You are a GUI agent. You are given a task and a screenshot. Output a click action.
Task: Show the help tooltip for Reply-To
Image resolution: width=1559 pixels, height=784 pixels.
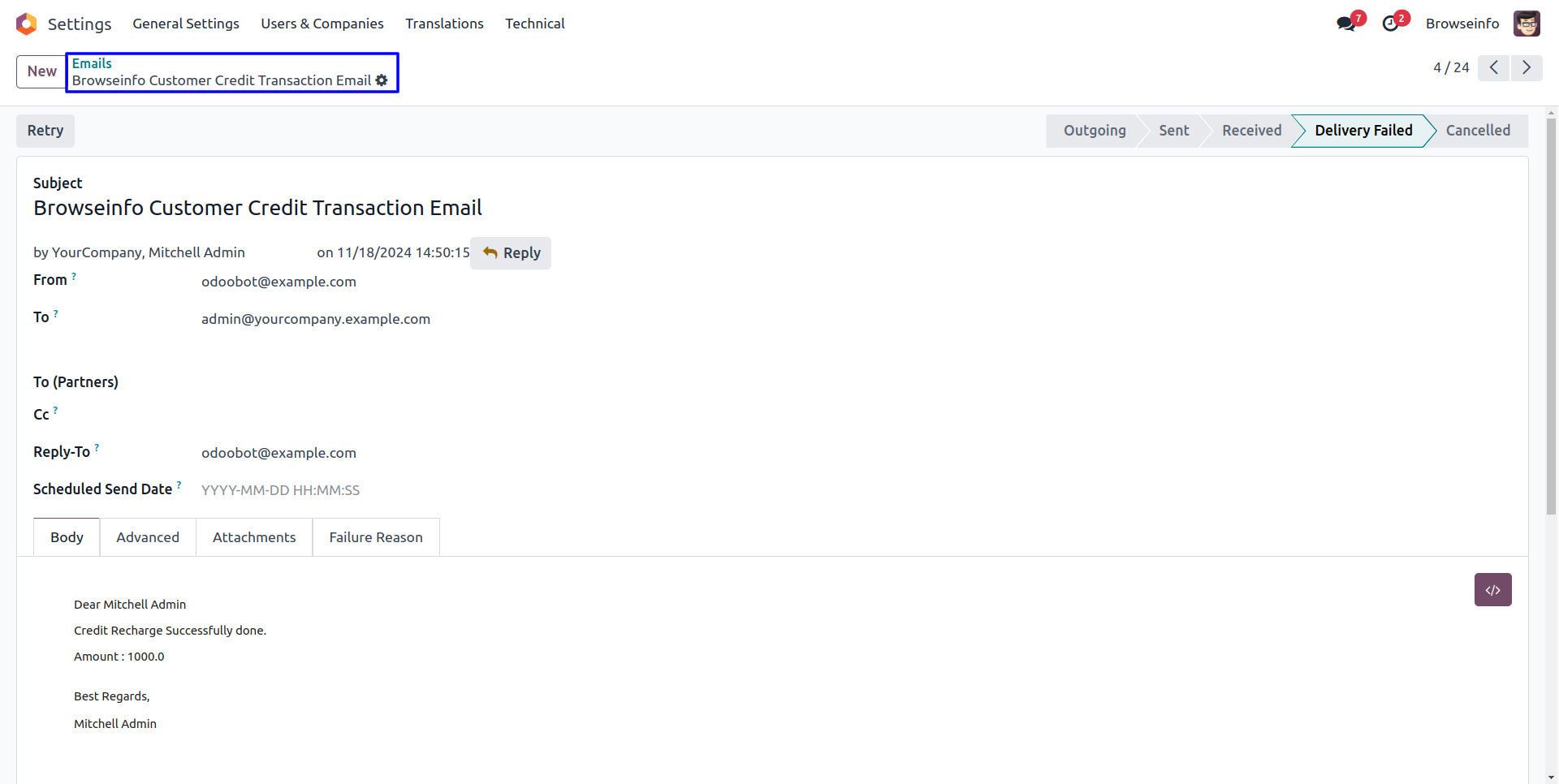click(97, 448)
